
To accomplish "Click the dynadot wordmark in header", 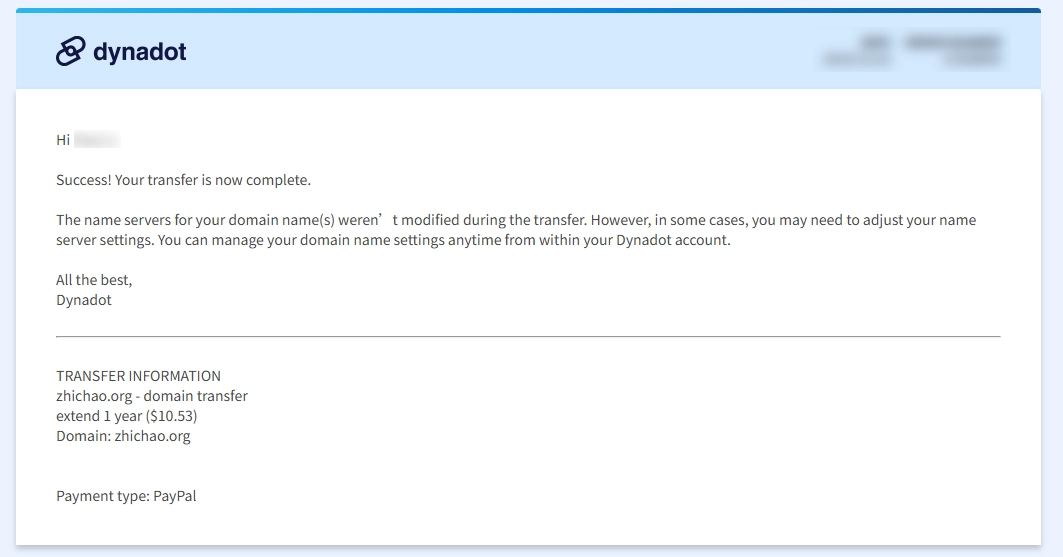I will tap(139, 51).
